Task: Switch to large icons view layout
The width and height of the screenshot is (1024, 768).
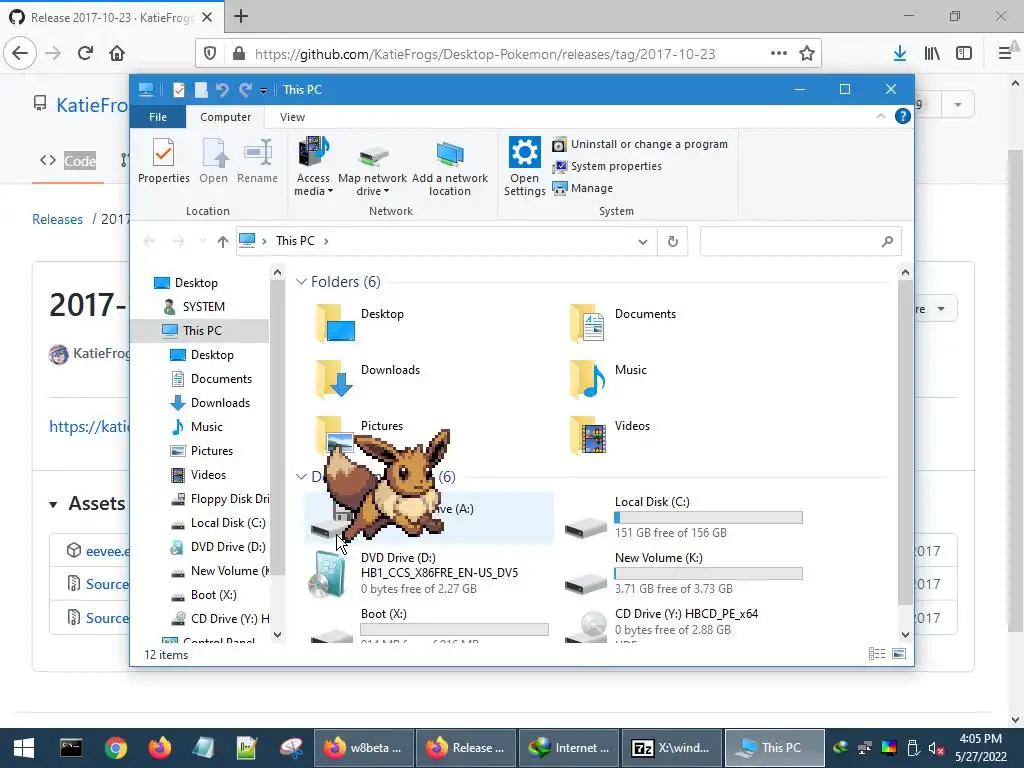Action: pyautogui.click(x=899, y=654)
